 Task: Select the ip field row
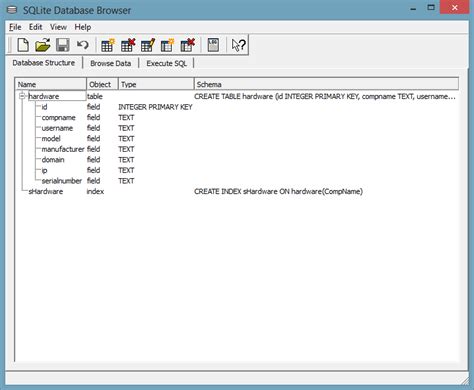[x=237, y=170]
